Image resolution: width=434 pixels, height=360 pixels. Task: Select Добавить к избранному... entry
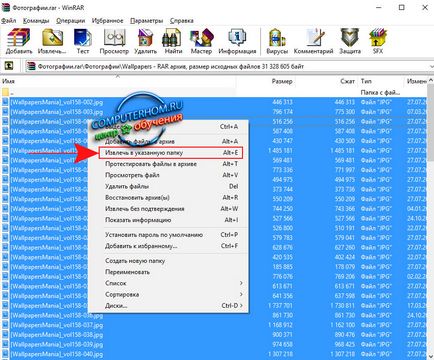pos(168,246)
